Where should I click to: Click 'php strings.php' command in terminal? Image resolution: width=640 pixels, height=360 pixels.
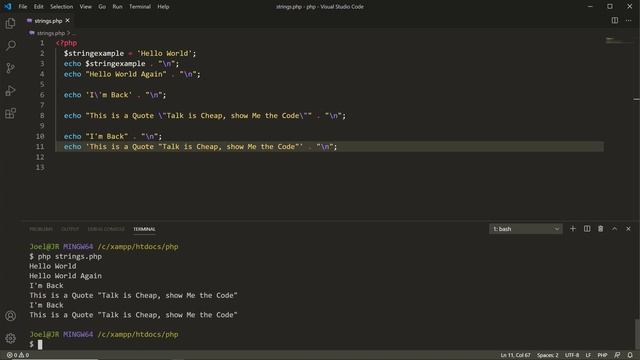[70, 256]
